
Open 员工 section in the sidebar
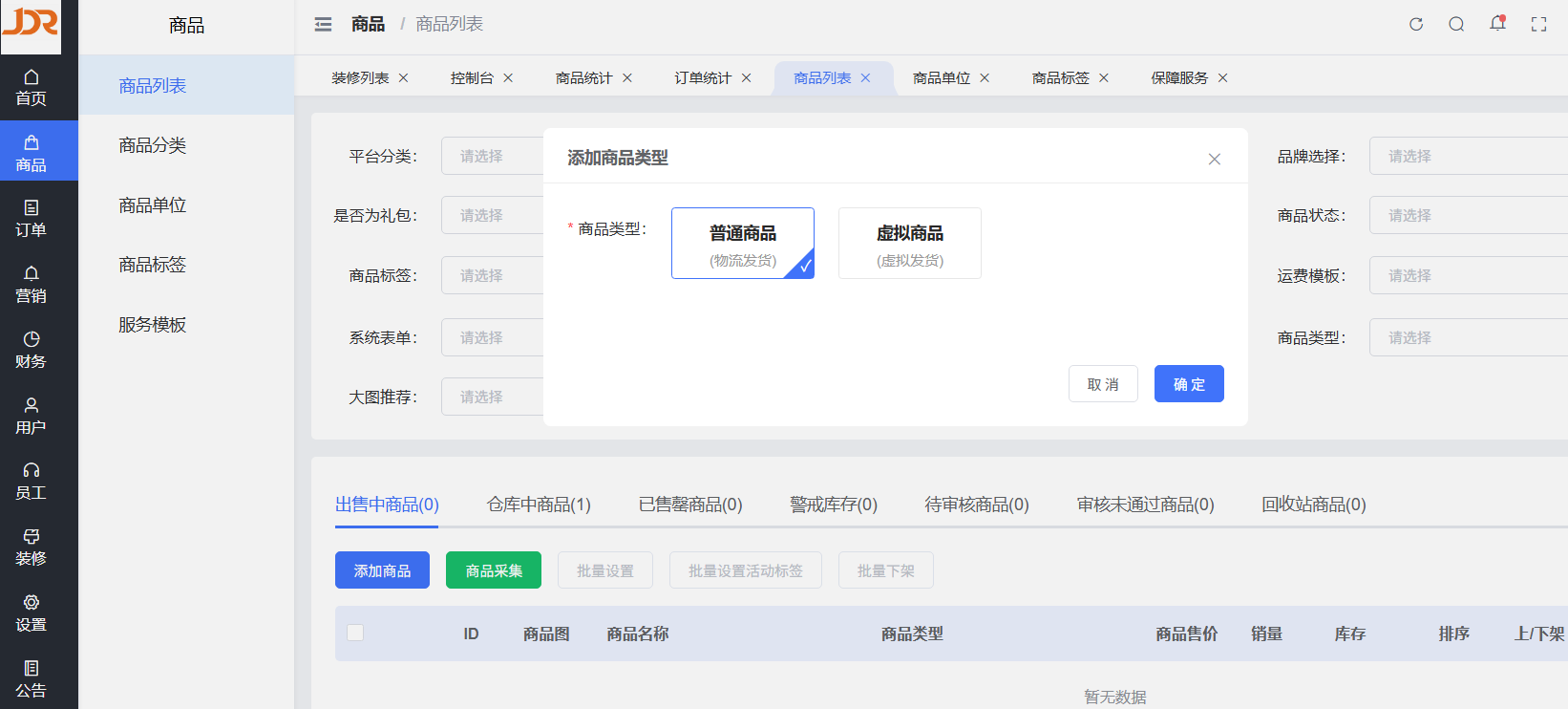(31, 482)
